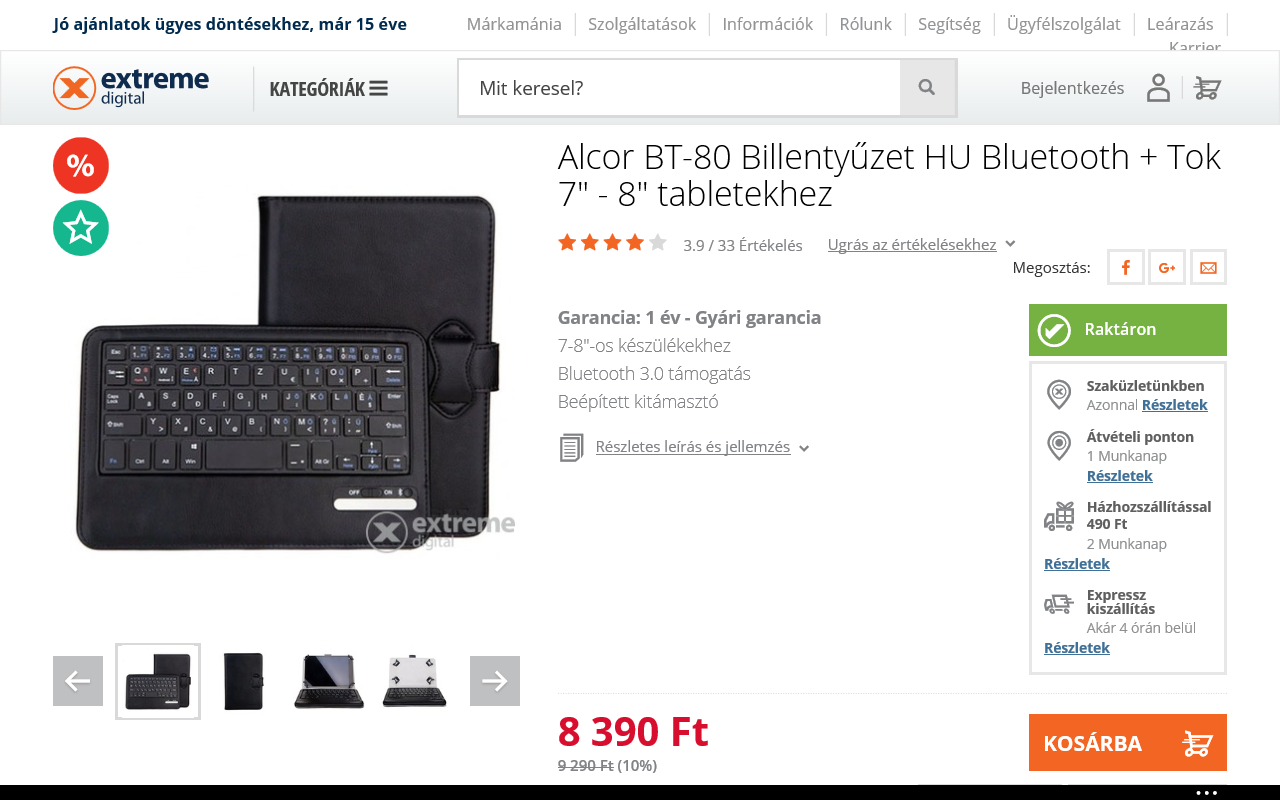The width and height of the screenshot is (1280, 800).
Task: Expand Ugrás az értékelésekhez
Action: pos(921,244)
